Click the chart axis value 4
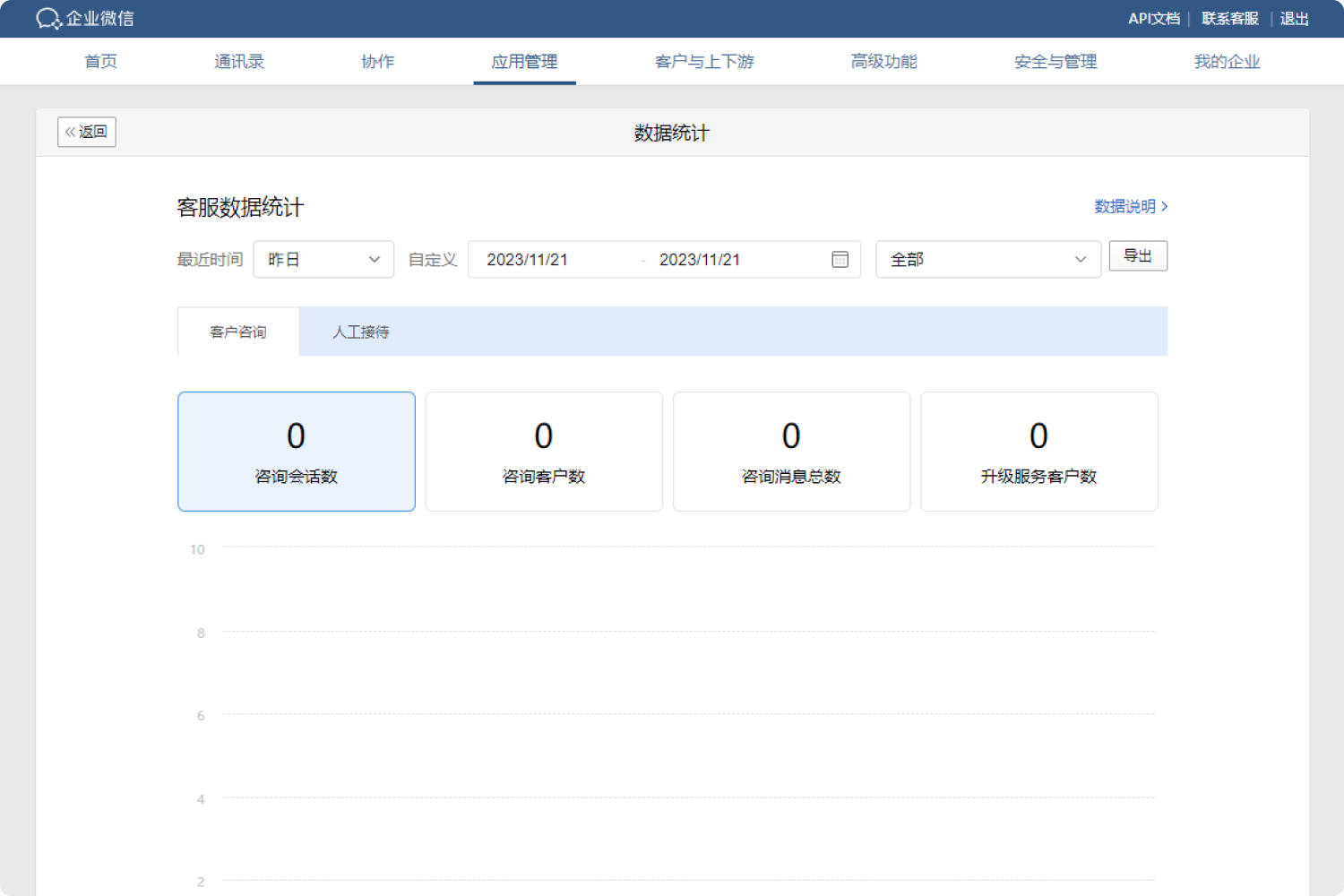This screenshot has width=1344, height=896. (201, 798)
